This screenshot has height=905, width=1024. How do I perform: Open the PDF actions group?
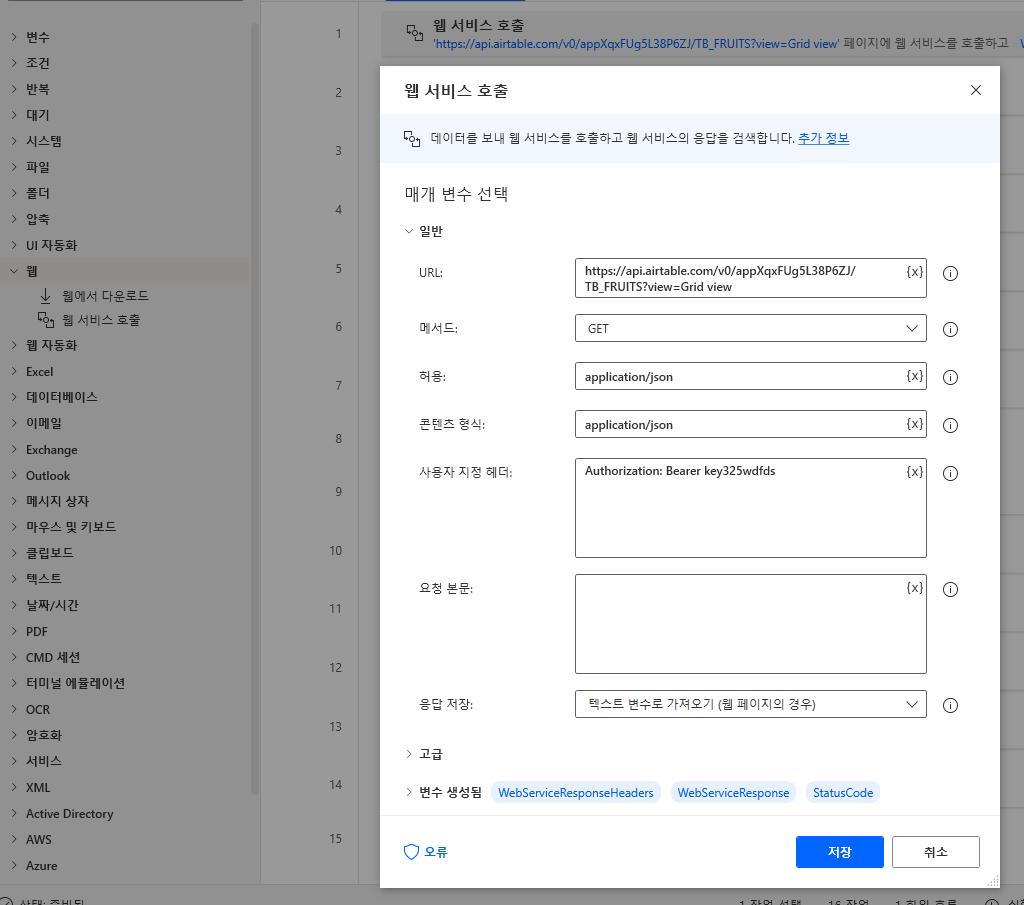pos(37,631)
